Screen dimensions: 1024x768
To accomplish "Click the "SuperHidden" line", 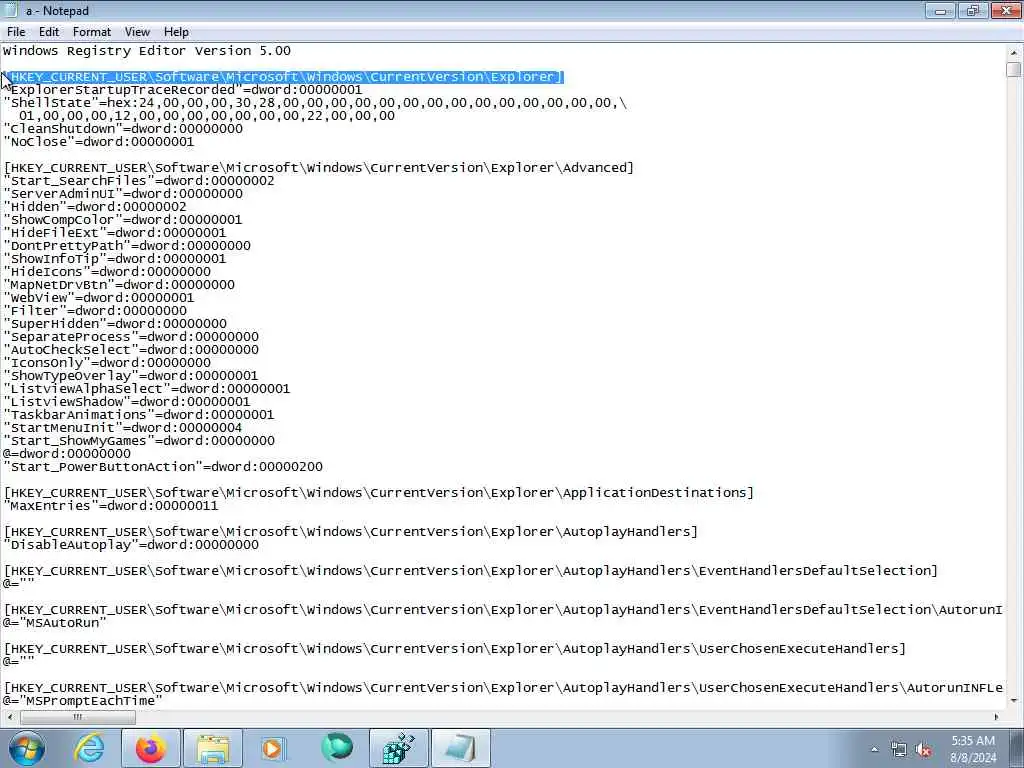I will (x=115, y=324).
